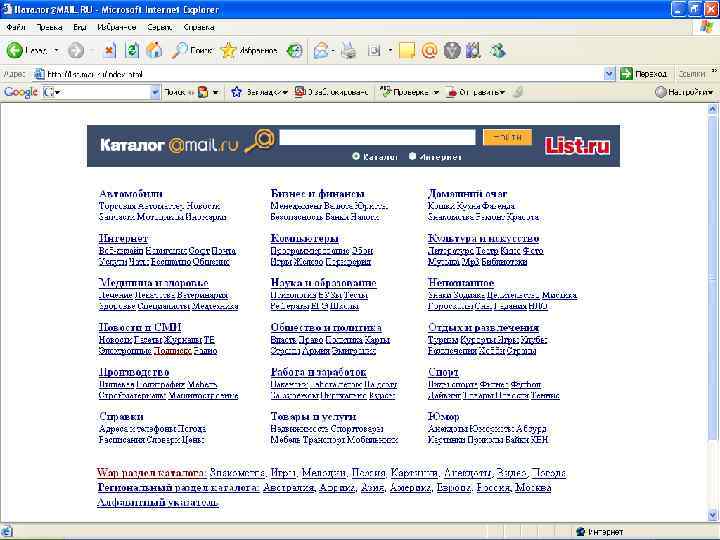
Task: Click the orange Найти search button
Action: click(x=507, y=137)
